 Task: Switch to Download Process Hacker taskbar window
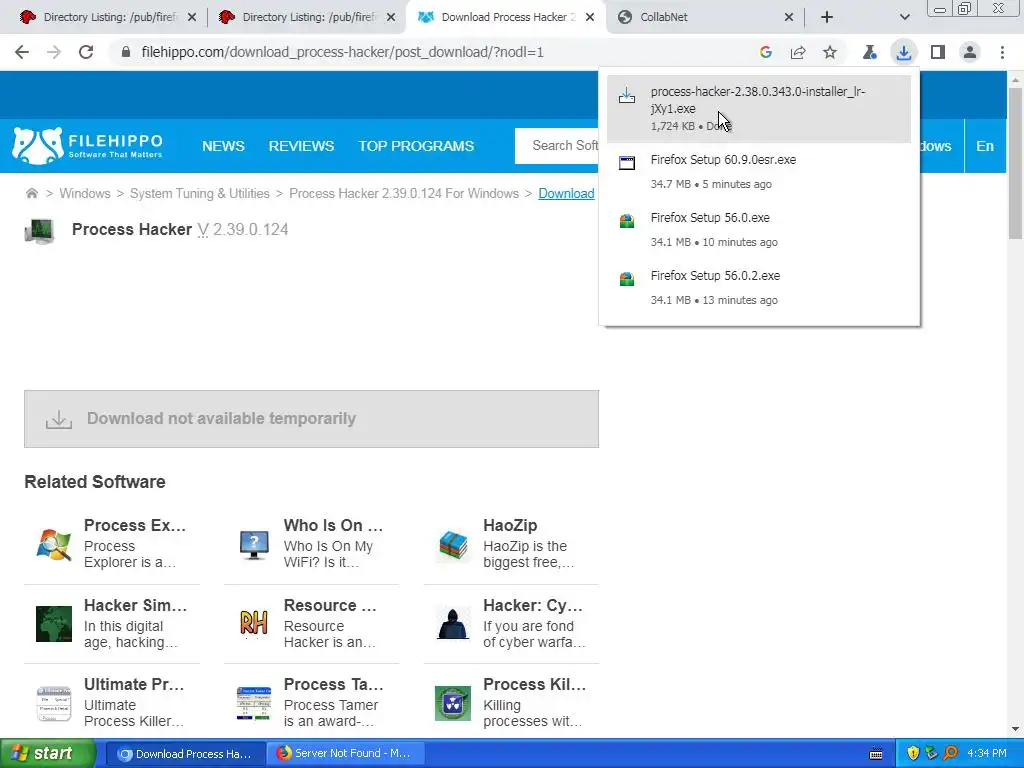(185, 754)
